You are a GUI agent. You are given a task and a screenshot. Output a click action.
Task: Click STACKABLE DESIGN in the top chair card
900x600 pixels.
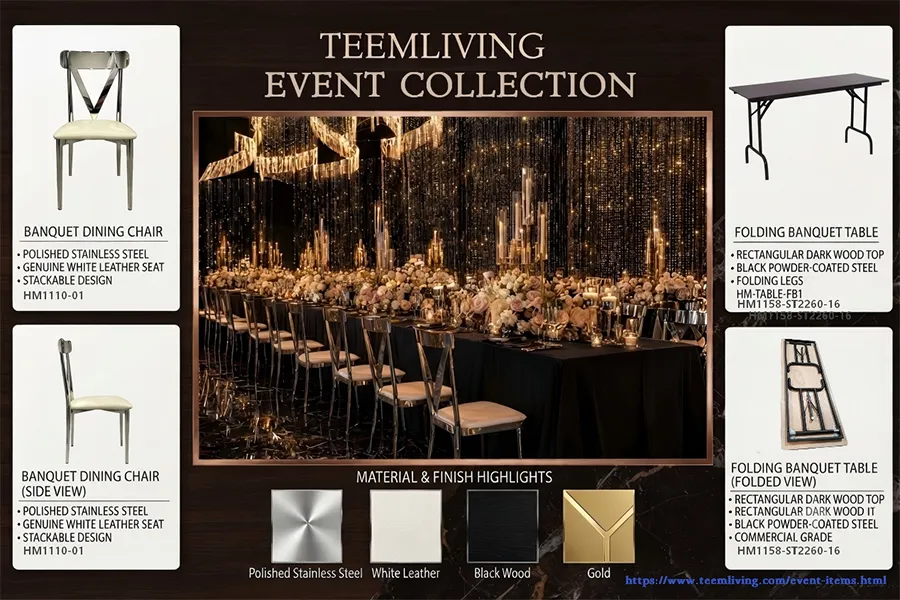(x=67, y=280)
